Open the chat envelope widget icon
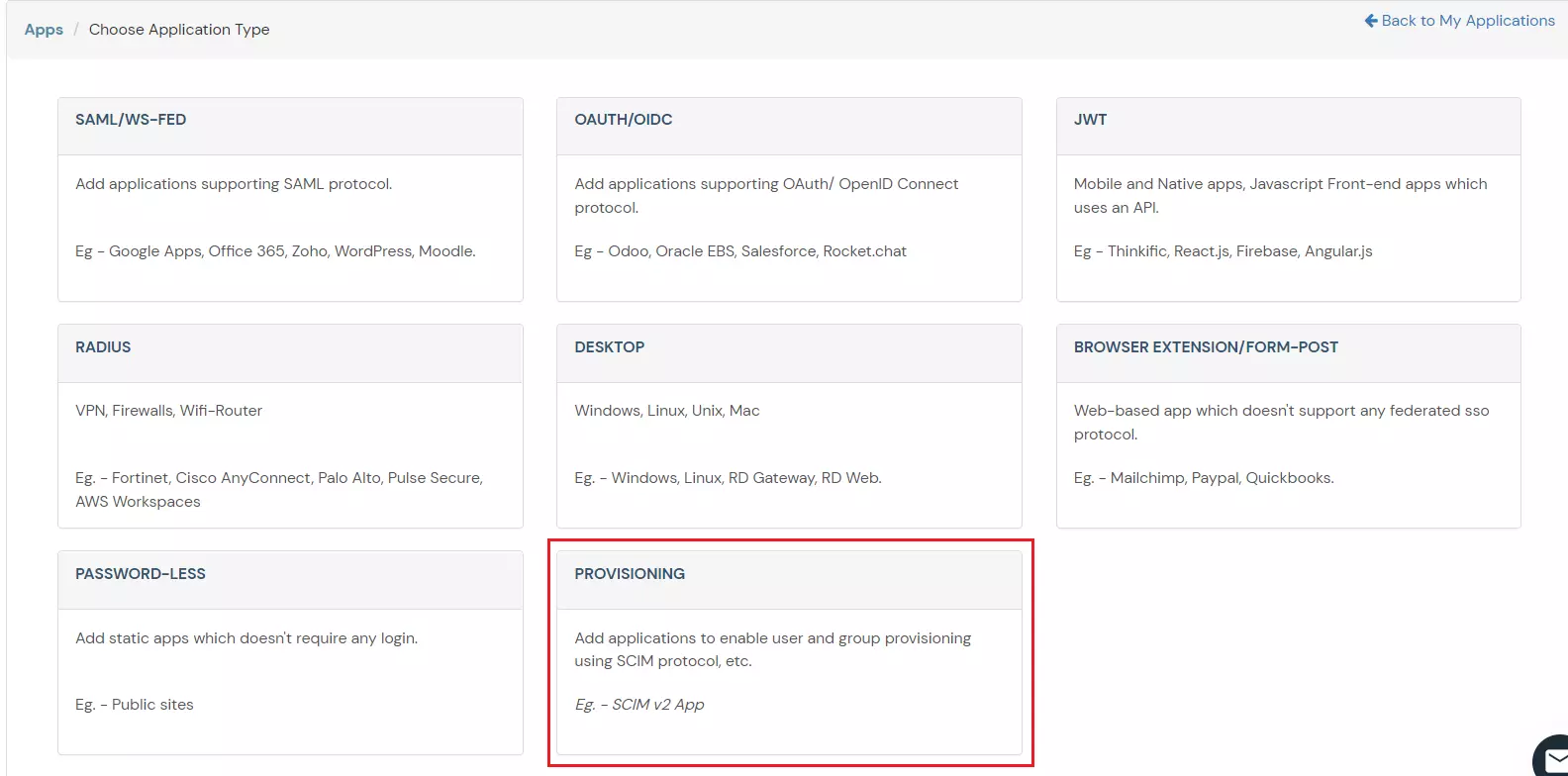The image size is (1568, 776). tap(1554, 758)
